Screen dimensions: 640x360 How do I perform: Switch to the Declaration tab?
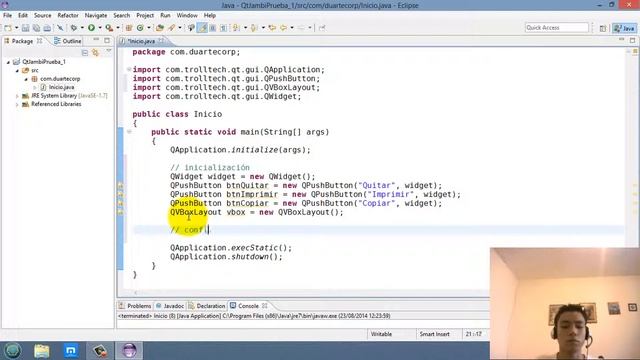[207, 306]
